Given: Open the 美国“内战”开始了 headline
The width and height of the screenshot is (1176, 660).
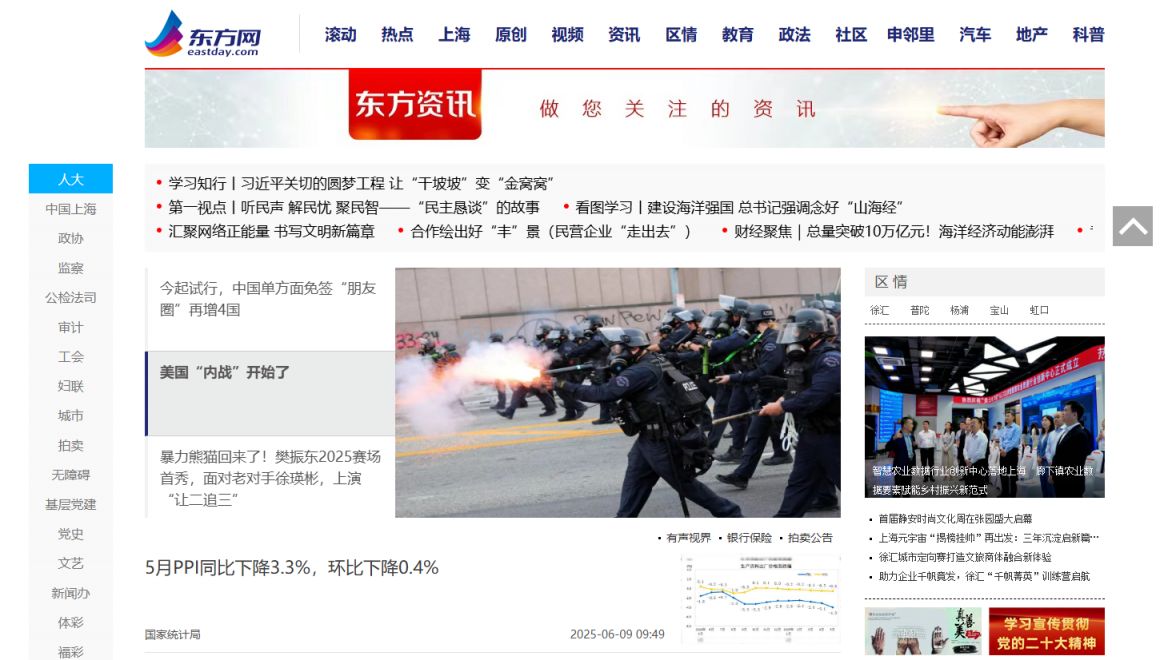Looking at the screenshot, I should (224, 372).
